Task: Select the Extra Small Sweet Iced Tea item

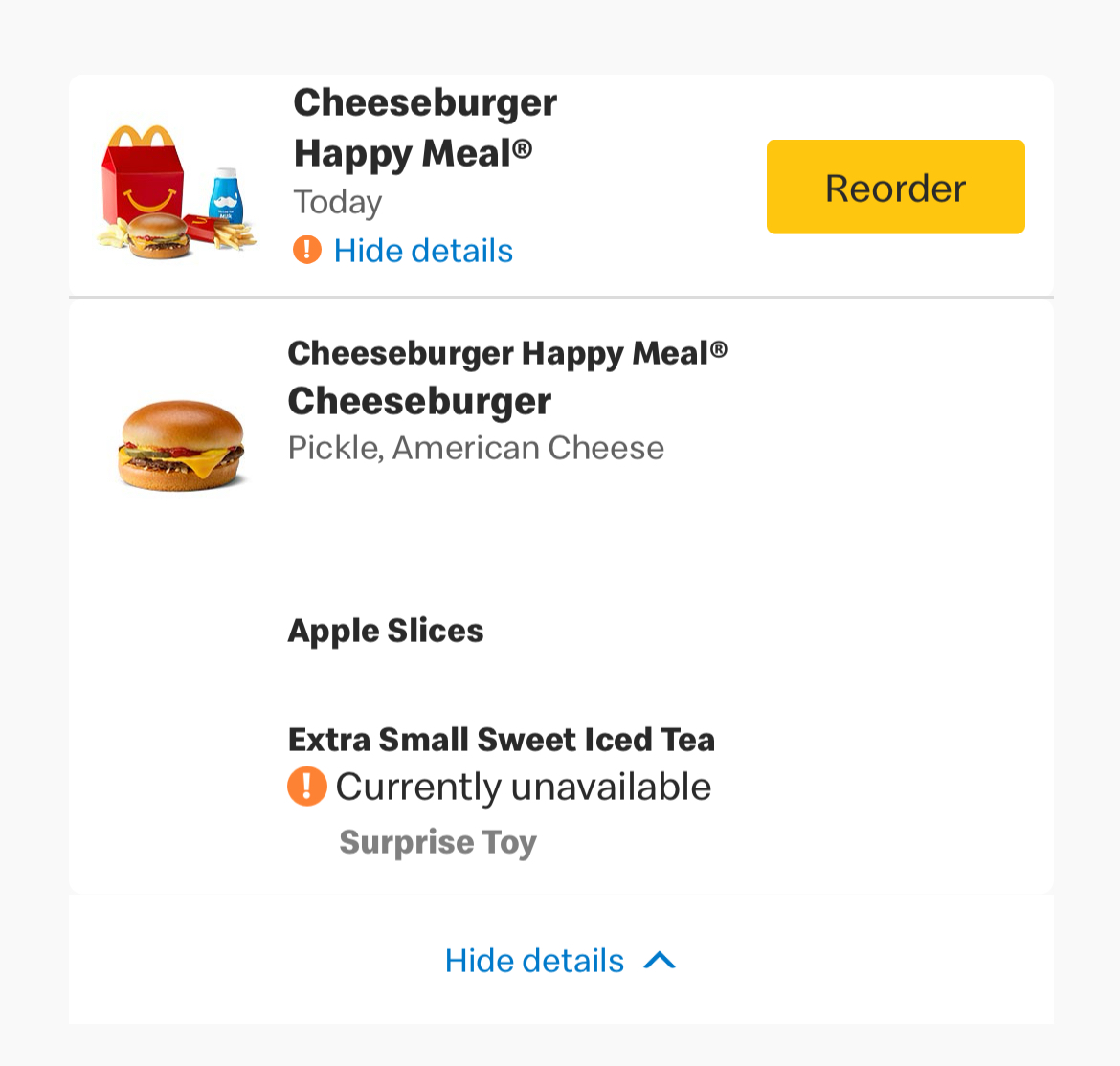Action: 502,740
